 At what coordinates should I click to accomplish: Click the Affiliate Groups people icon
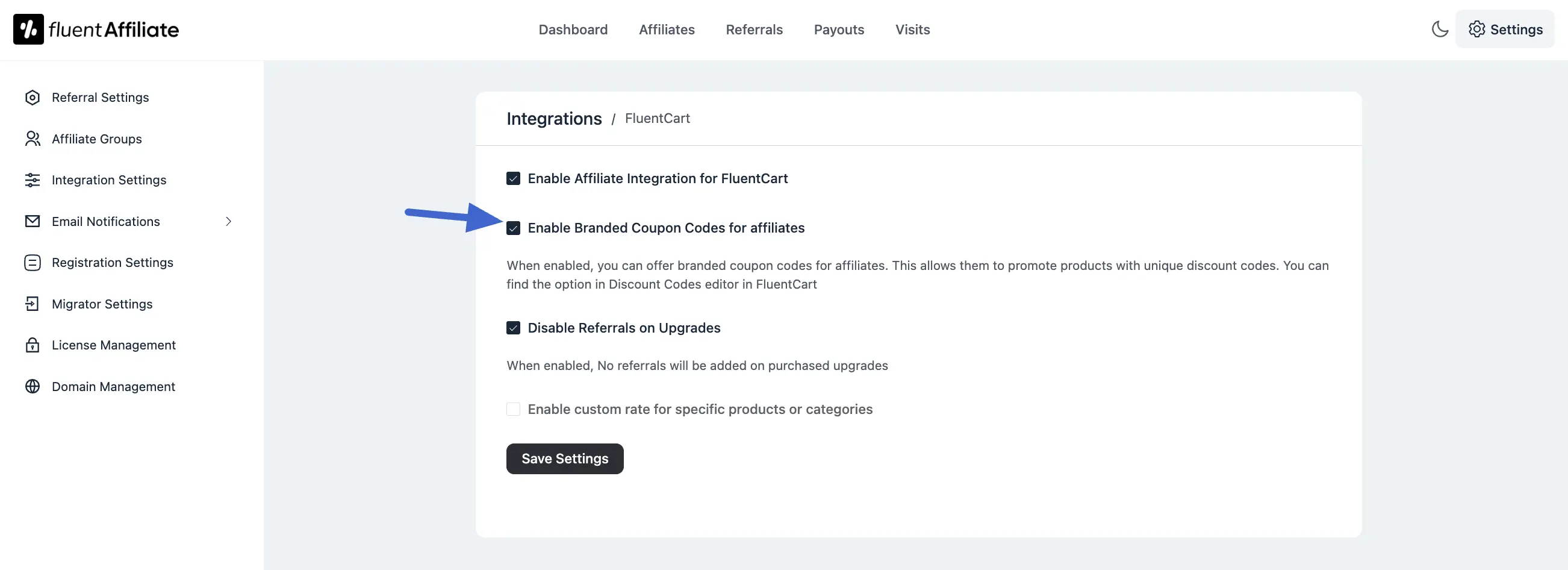33,139
